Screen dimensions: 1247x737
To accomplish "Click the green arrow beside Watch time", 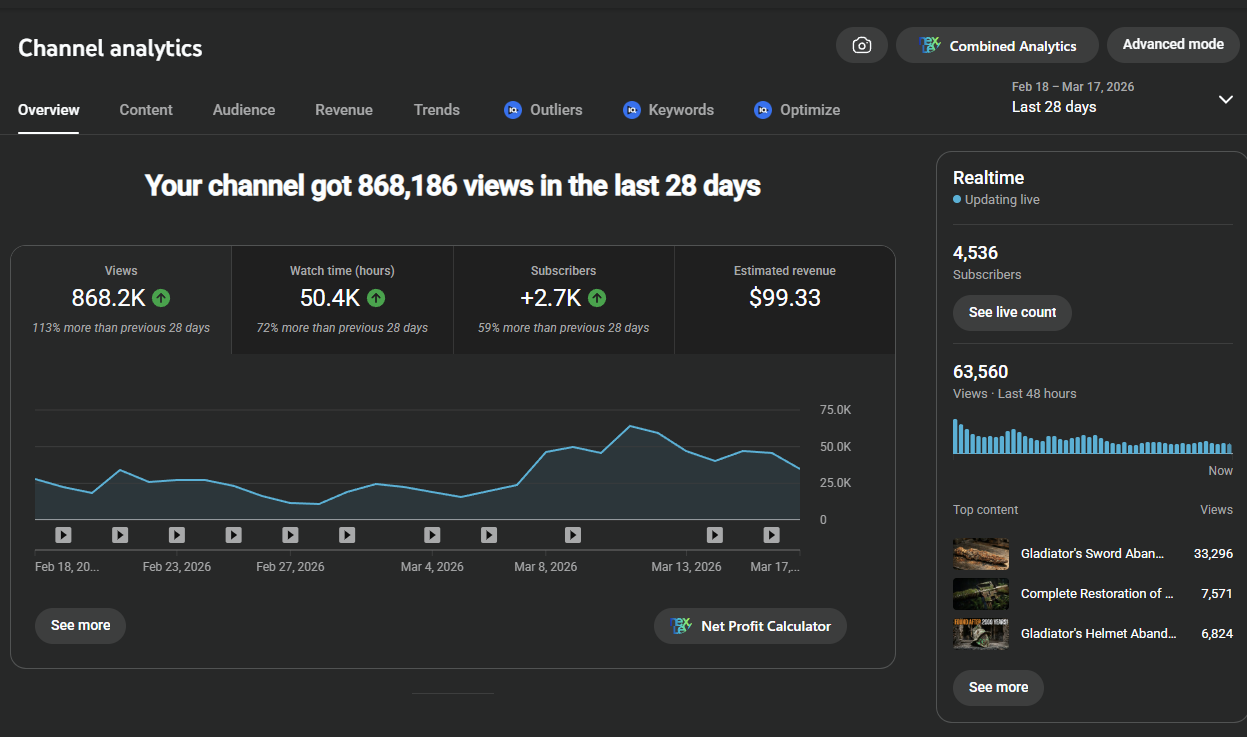I will [x=376, y=298].
